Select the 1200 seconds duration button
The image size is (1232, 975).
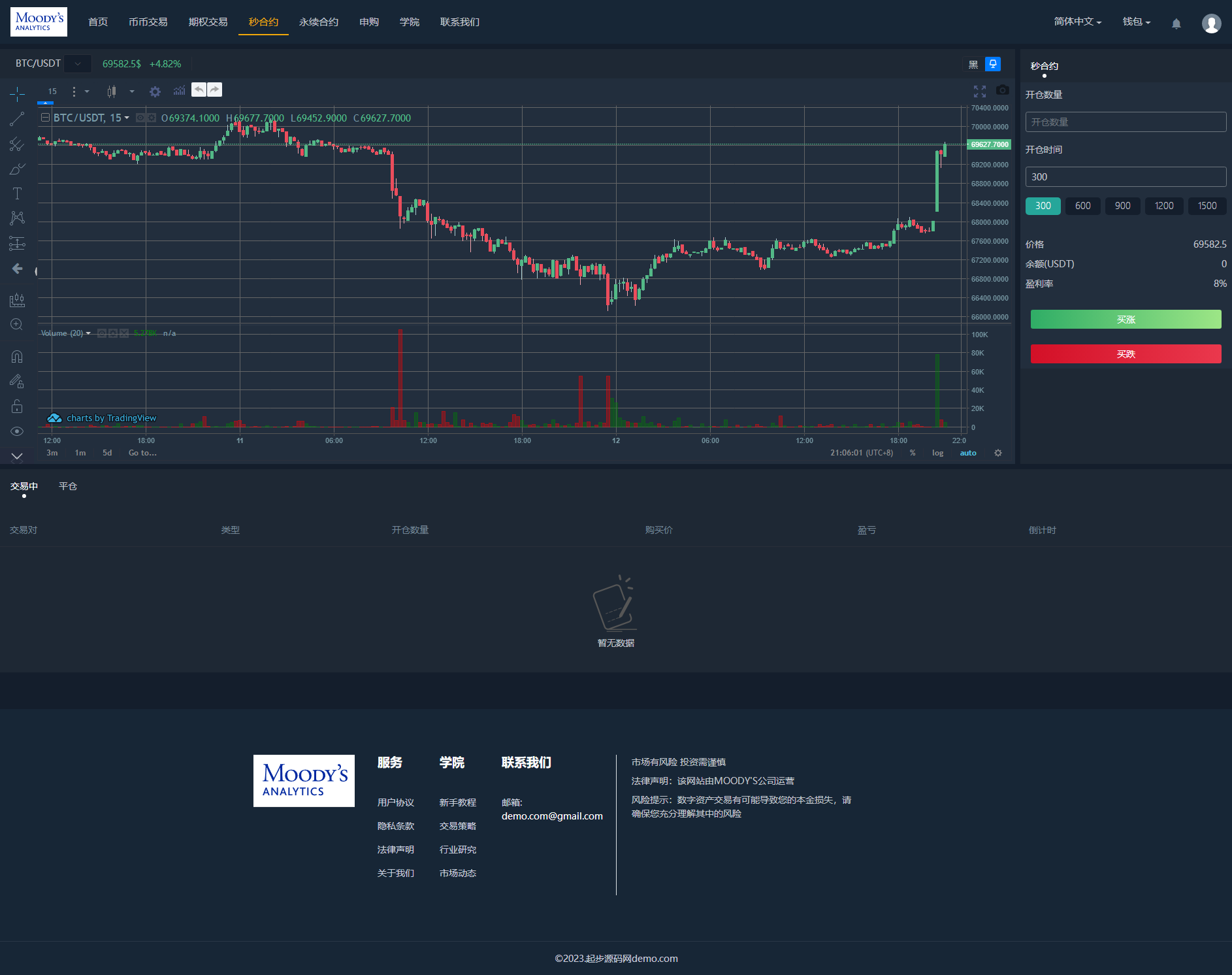point(1164,206)
